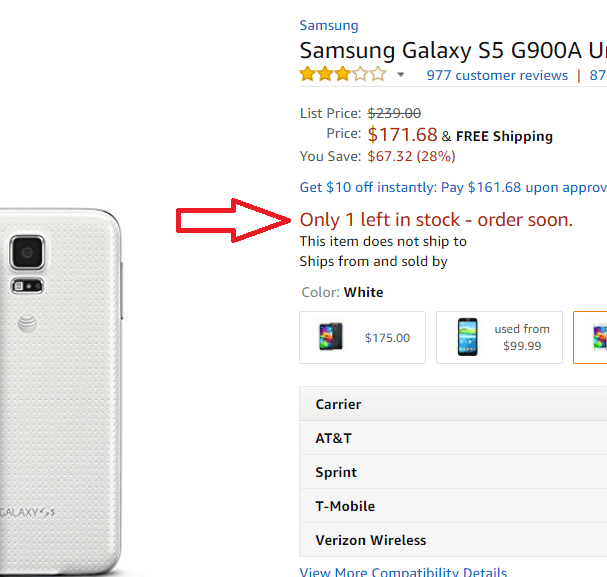
Task: Click the red annotation arrow
Action: [x=232, y=220]
